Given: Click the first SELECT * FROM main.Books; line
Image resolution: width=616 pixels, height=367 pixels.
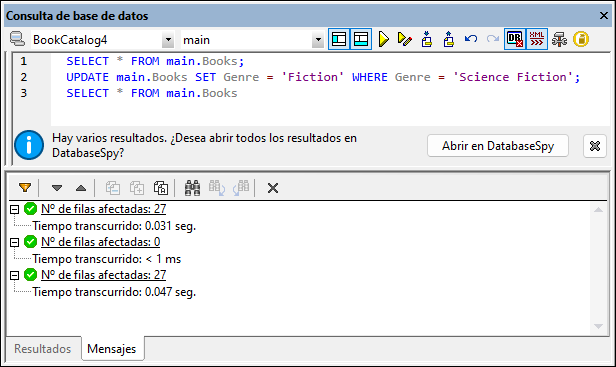Looking at the screenshot, I should 155,61.
